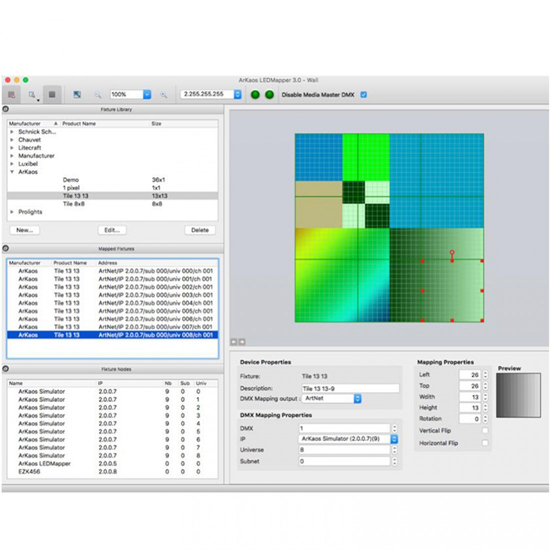The image size is (550, 550).
Task: Sort Fixture Nodes by Name column
Action: pyautogui.click(x=16, y=383)
